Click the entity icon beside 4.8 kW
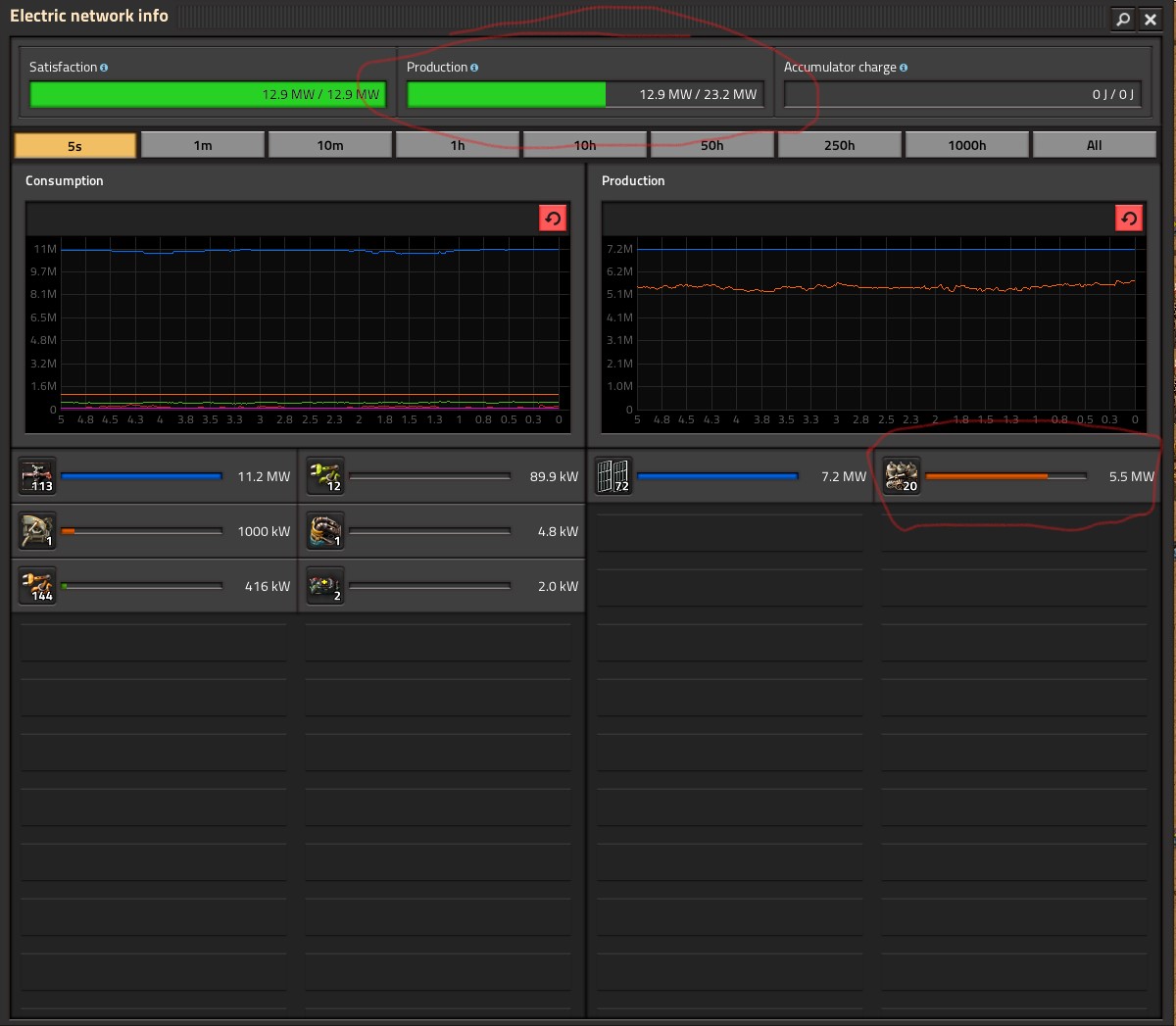 (325, 531)
